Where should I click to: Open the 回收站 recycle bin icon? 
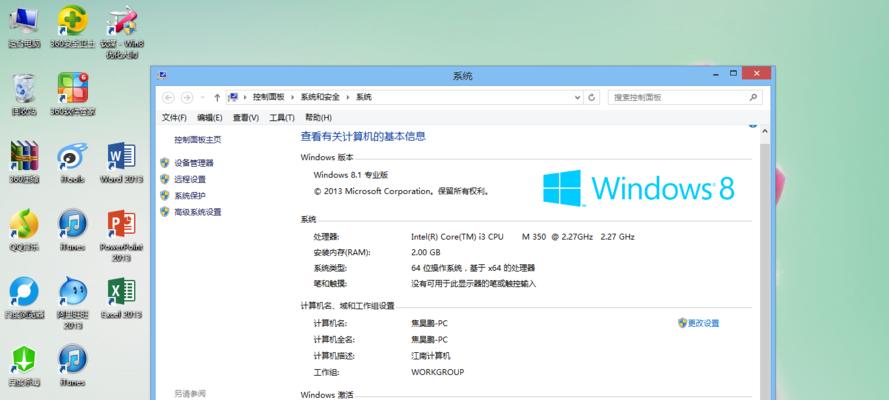[x=24, y=94]
